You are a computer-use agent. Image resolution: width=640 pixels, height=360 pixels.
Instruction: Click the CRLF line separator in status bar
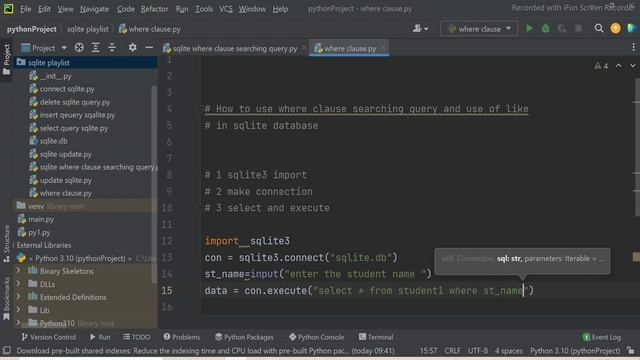pos(452,351)
